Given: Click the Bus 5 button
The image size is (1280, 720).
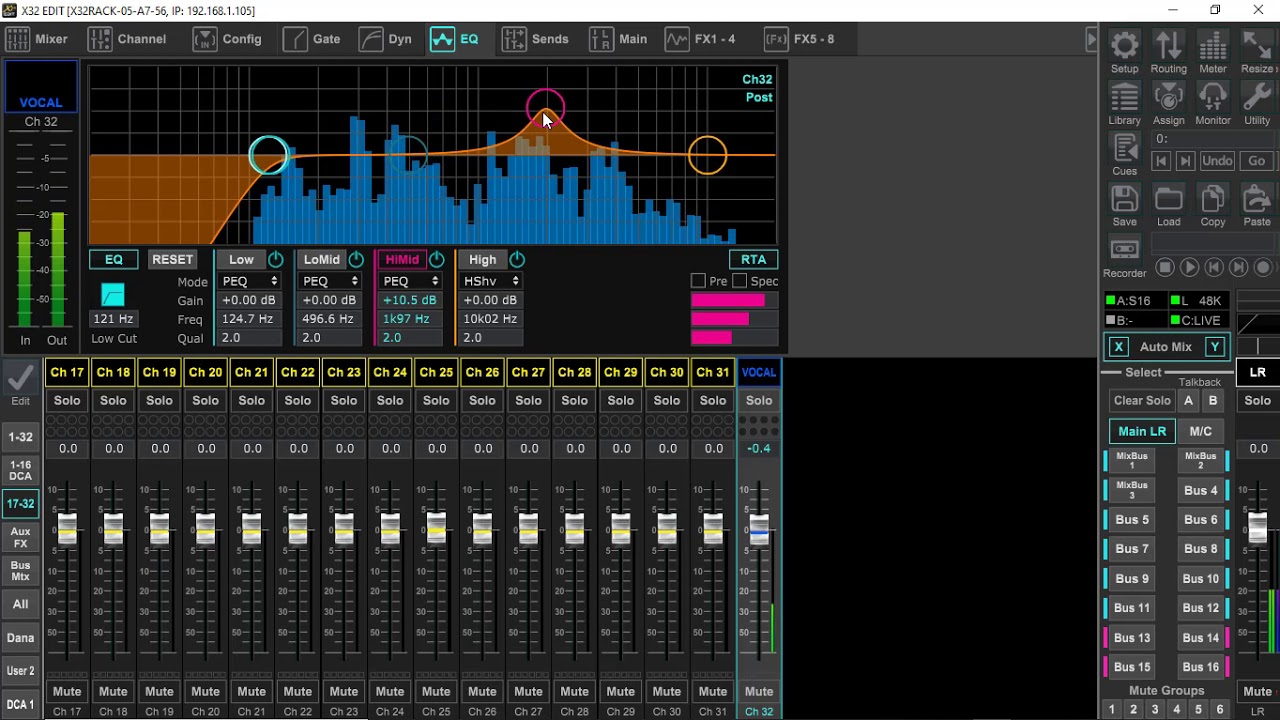Looking at the screenshot, I should tap(1132, 519).
